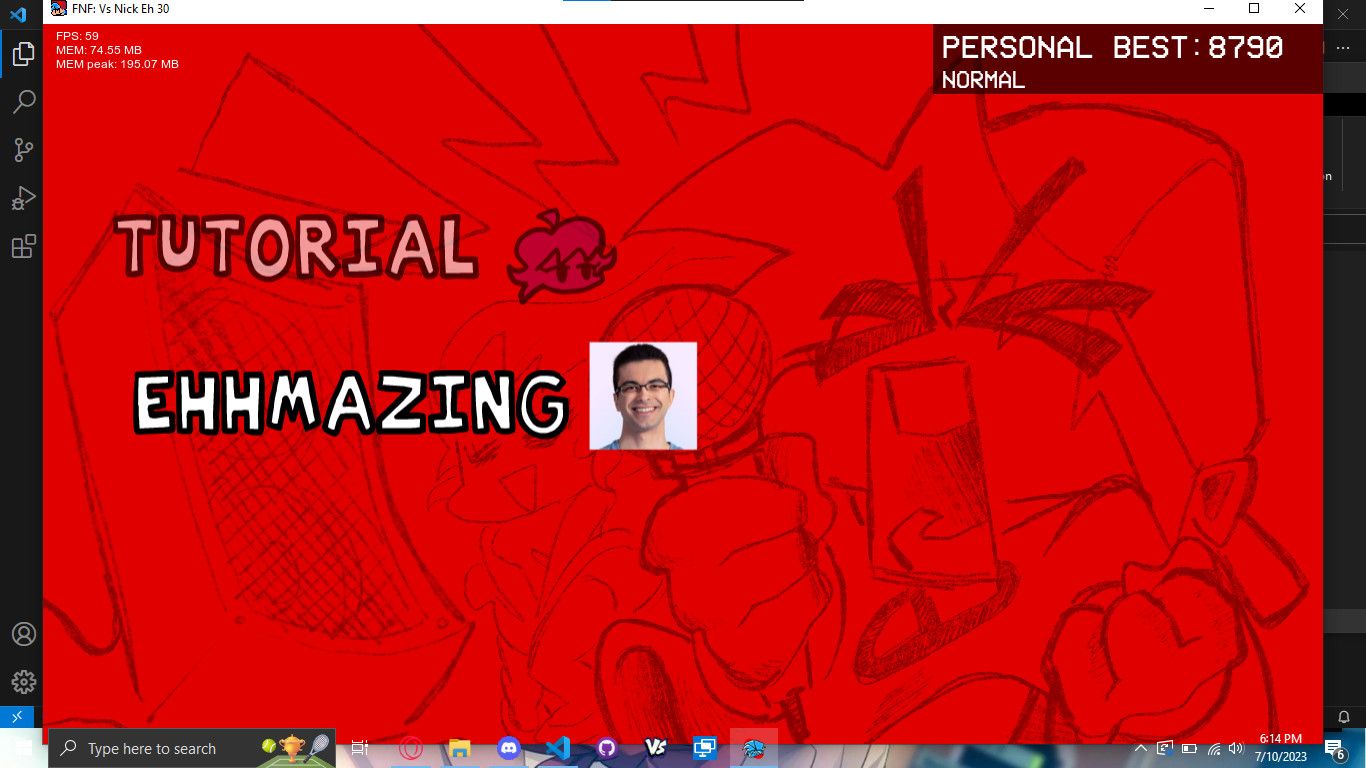Open the Source Control view
1366x768 pixels.
pyautogui.click(x=23, y=150)
